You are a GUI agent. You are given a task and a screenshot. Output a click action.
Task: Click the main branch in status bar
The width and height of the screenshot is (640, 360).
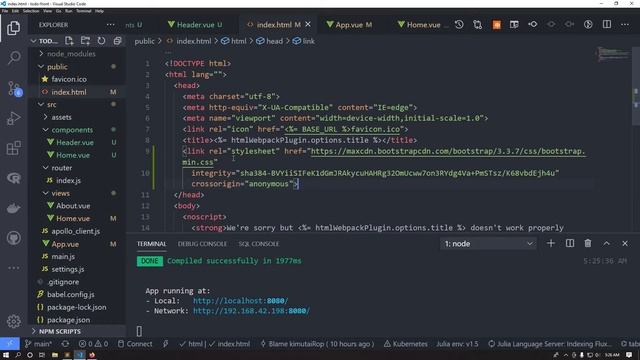[38, 344]
